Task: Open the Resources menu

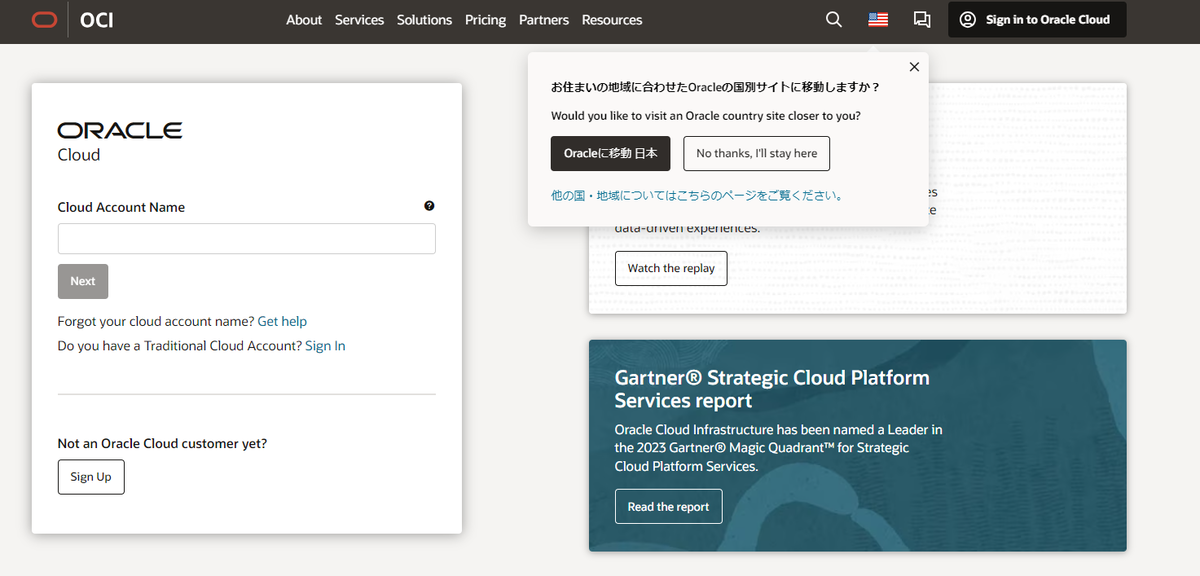Action: [x=611, y=19]
